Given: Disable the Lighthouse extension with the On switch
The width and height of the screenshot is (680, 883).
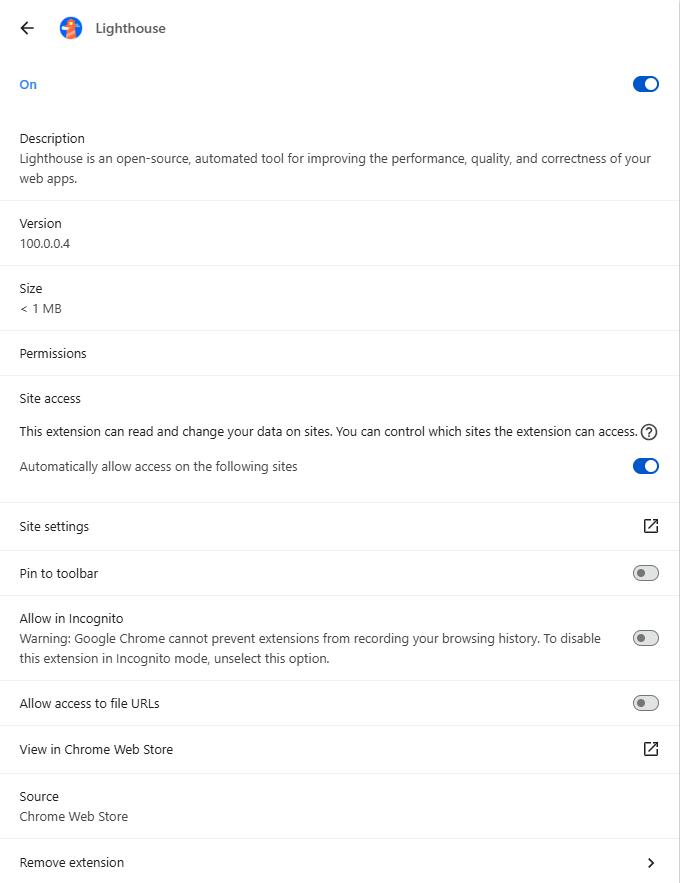Looking at the screenshot, I should pyautogui.click(x=645, y=84).
